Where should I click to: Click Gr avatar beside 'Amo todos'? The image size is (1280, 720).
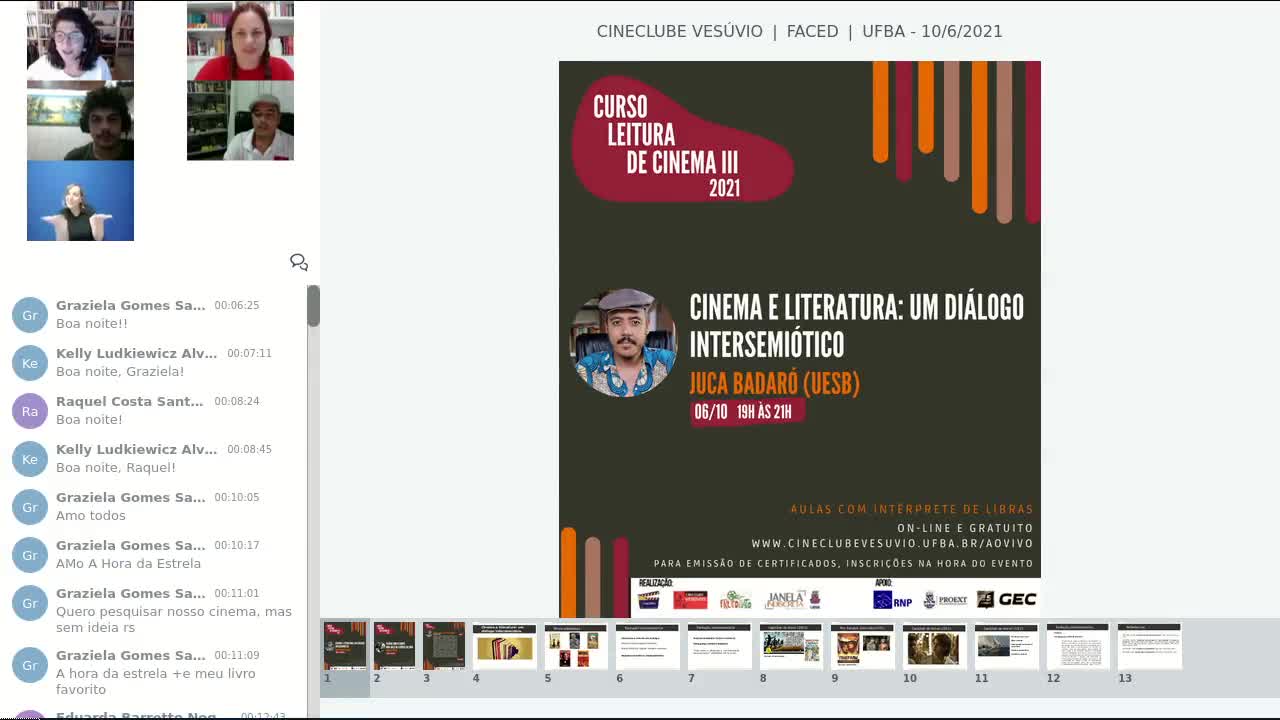click(30, 507)
